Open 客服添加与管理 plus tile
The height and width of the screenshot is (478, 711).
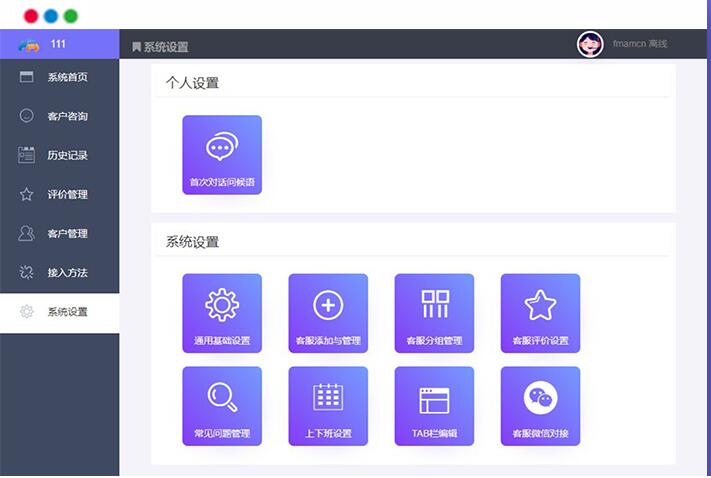point(328,313)
